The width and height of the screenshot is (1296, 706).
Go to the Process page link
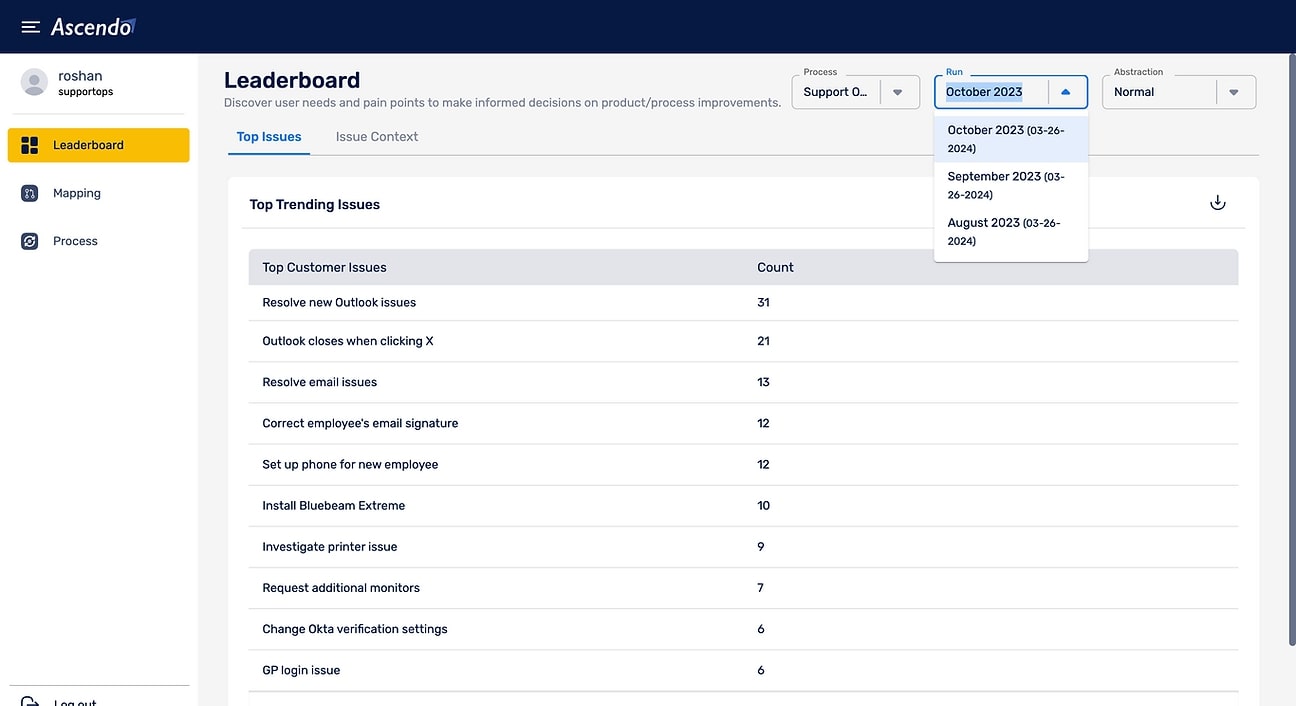pyautogui.click(x=75, y=241)
